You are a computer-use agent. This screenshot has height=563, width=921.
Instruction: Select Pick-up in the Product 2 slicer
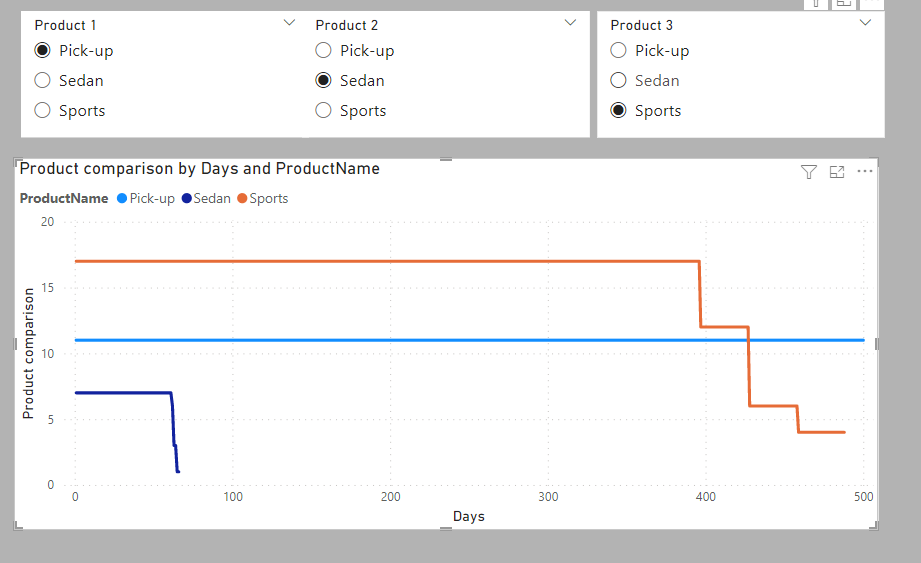323,50
